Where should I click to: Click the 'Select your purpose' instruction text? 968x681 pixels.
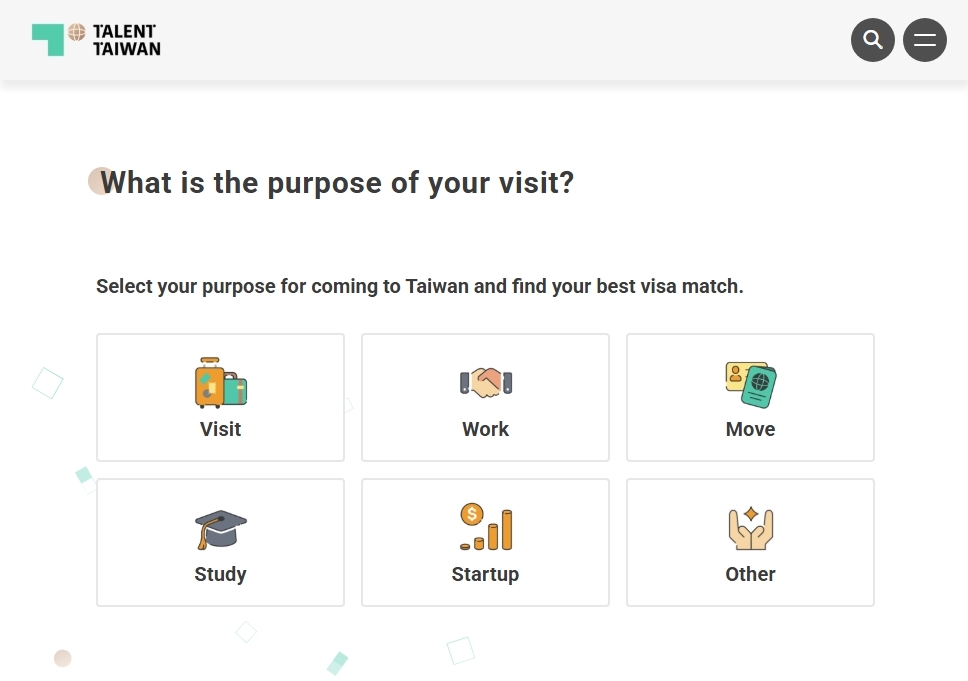(420, 286)
